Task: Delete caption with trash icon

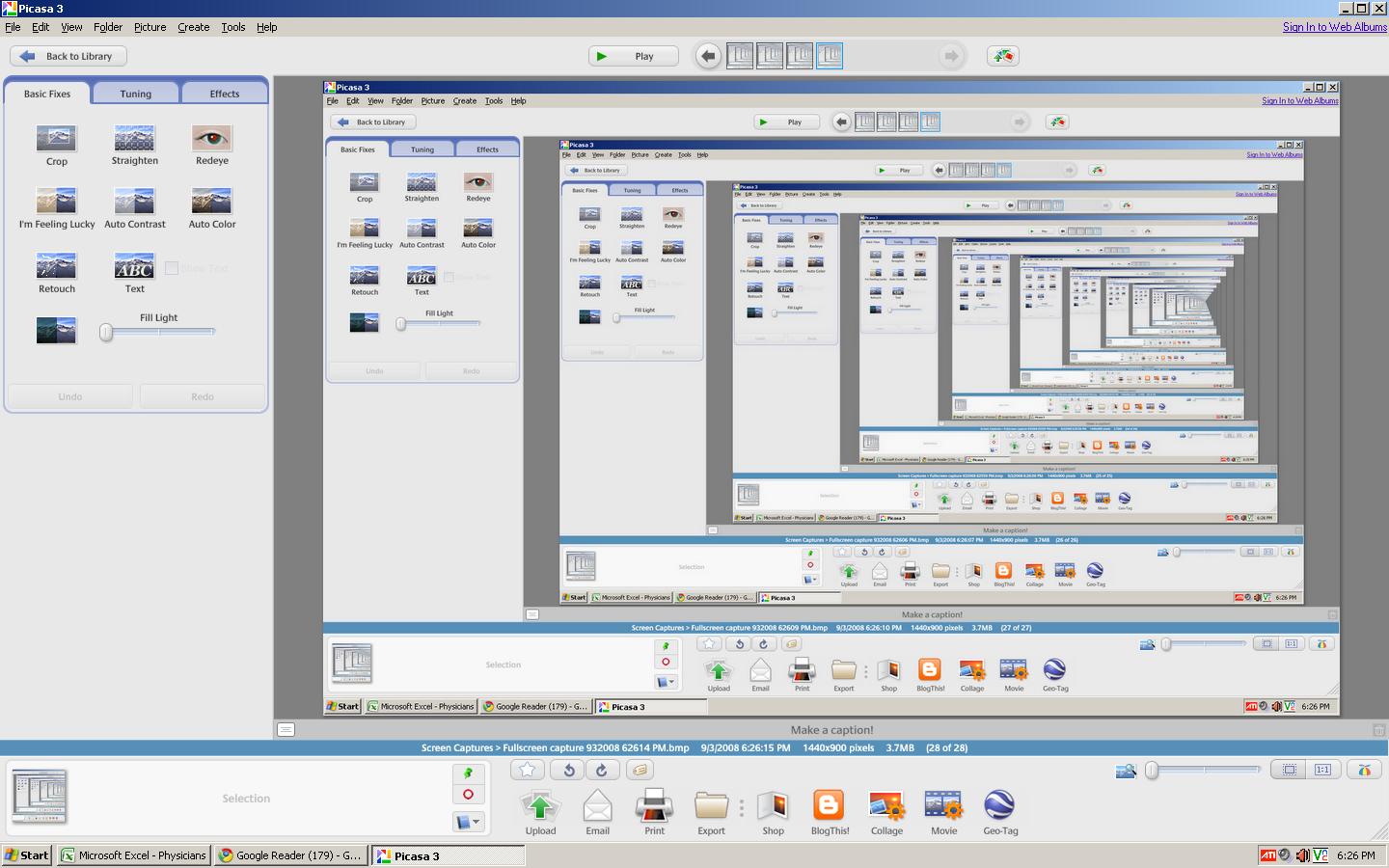Action: 1378,731
